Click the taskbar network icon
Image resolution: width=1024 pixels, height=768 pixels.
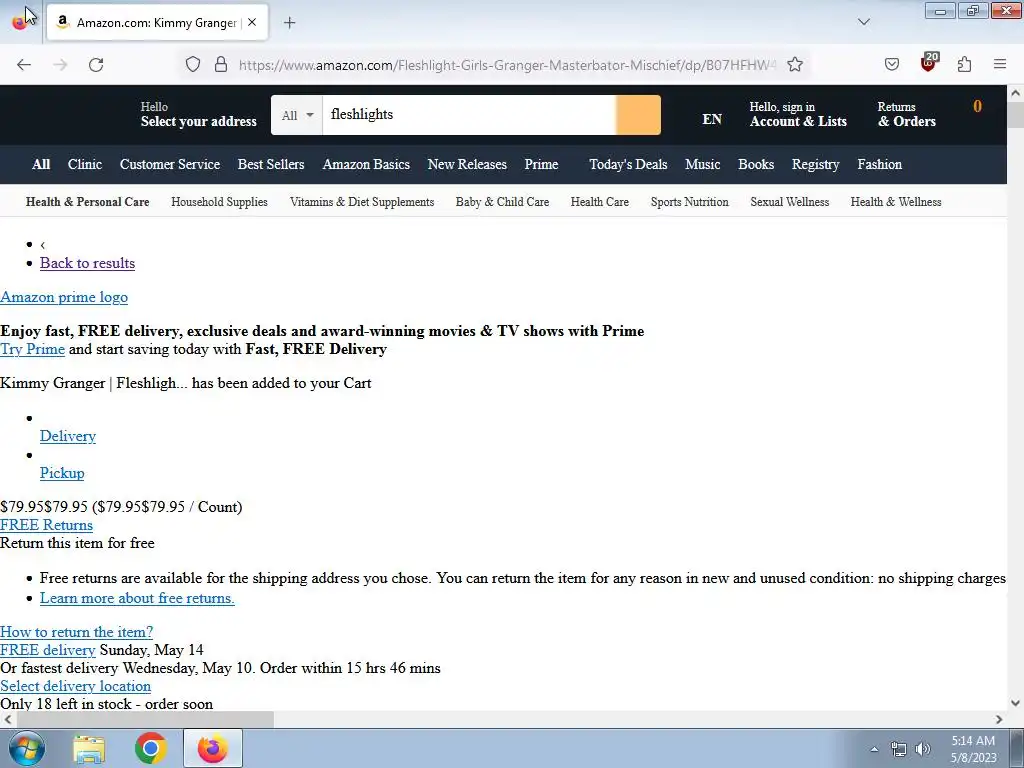click(899, 749)
